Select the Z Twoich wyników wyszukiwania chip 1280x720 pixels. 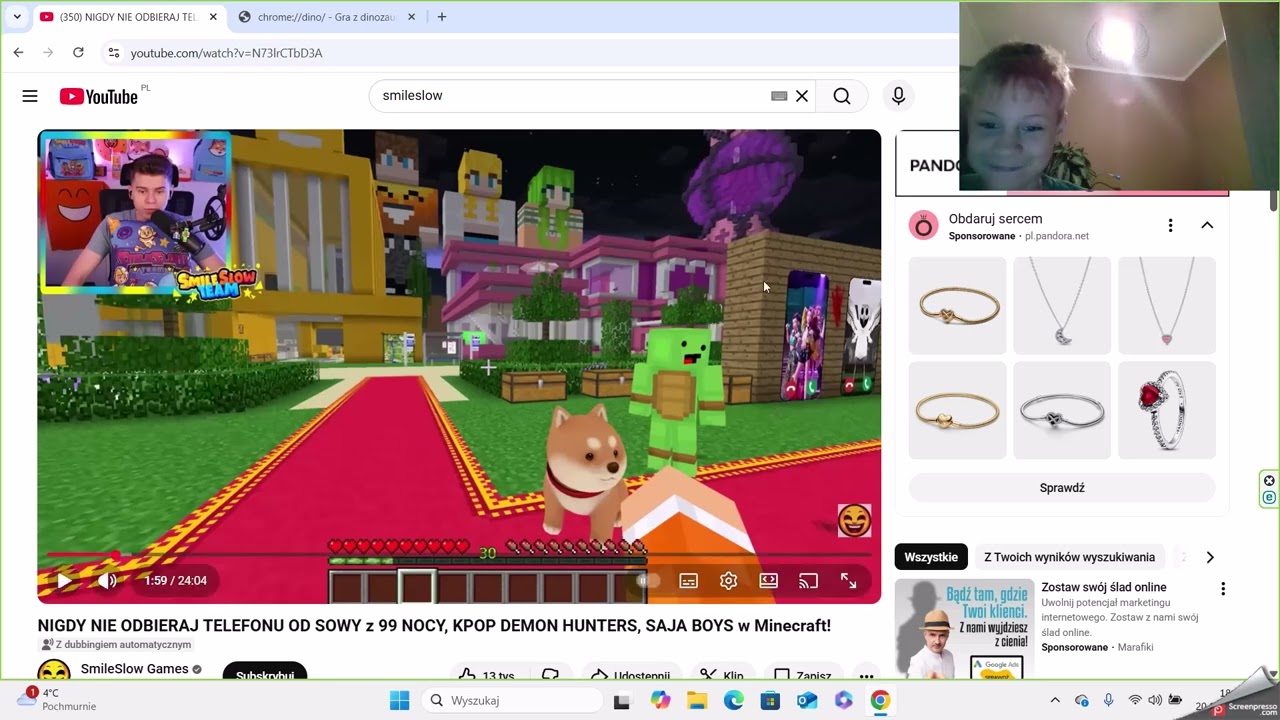tap(1069, 557)
